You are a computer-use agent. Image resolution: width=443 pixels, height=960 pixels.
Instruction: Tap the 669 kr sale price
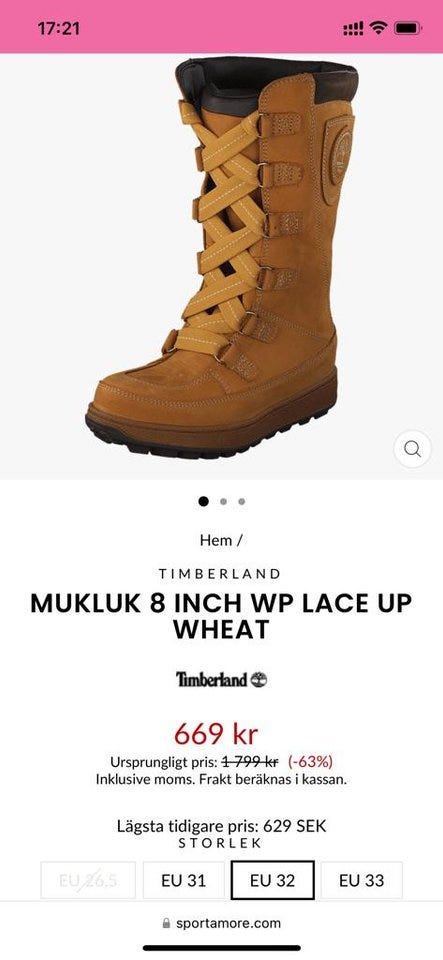coord(216,734)
